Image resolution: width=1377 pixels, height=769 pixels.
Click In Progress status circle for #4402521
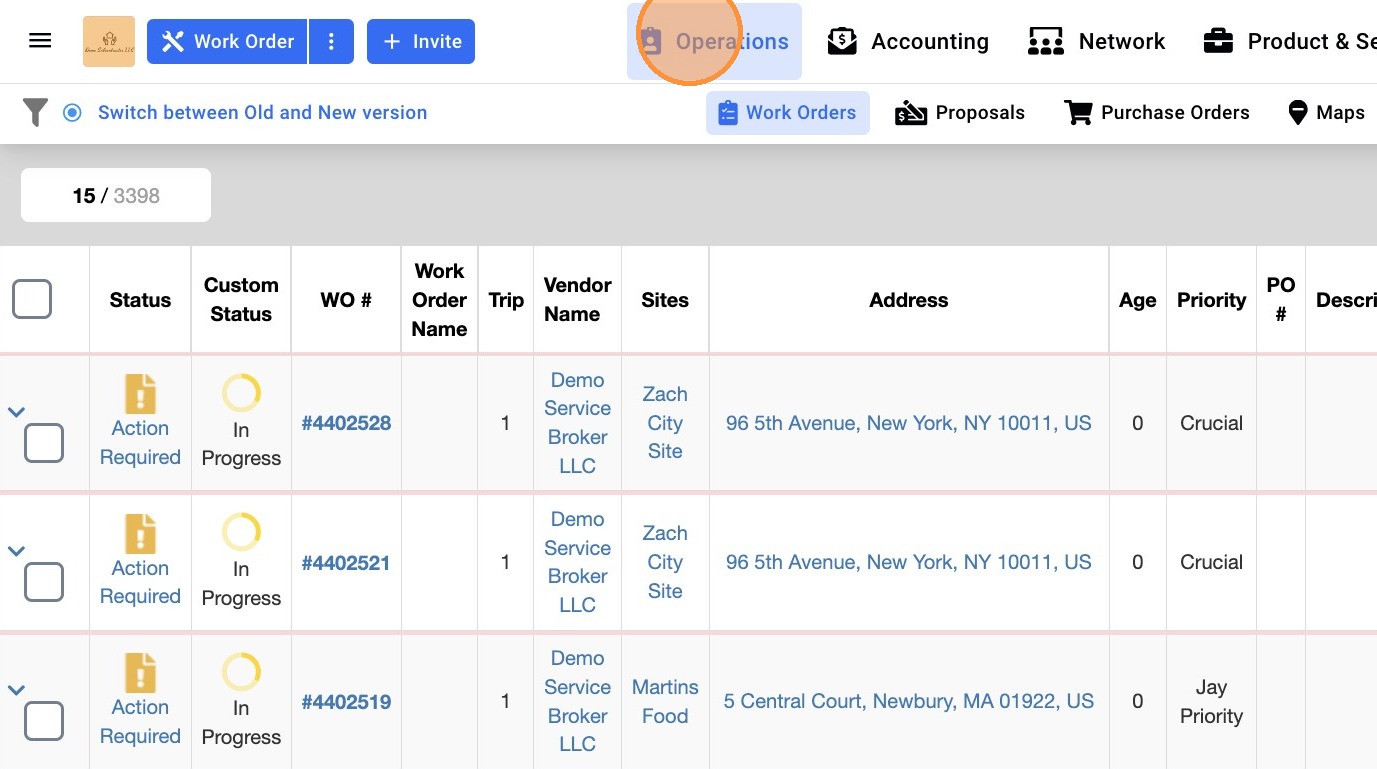click(241, 532)
